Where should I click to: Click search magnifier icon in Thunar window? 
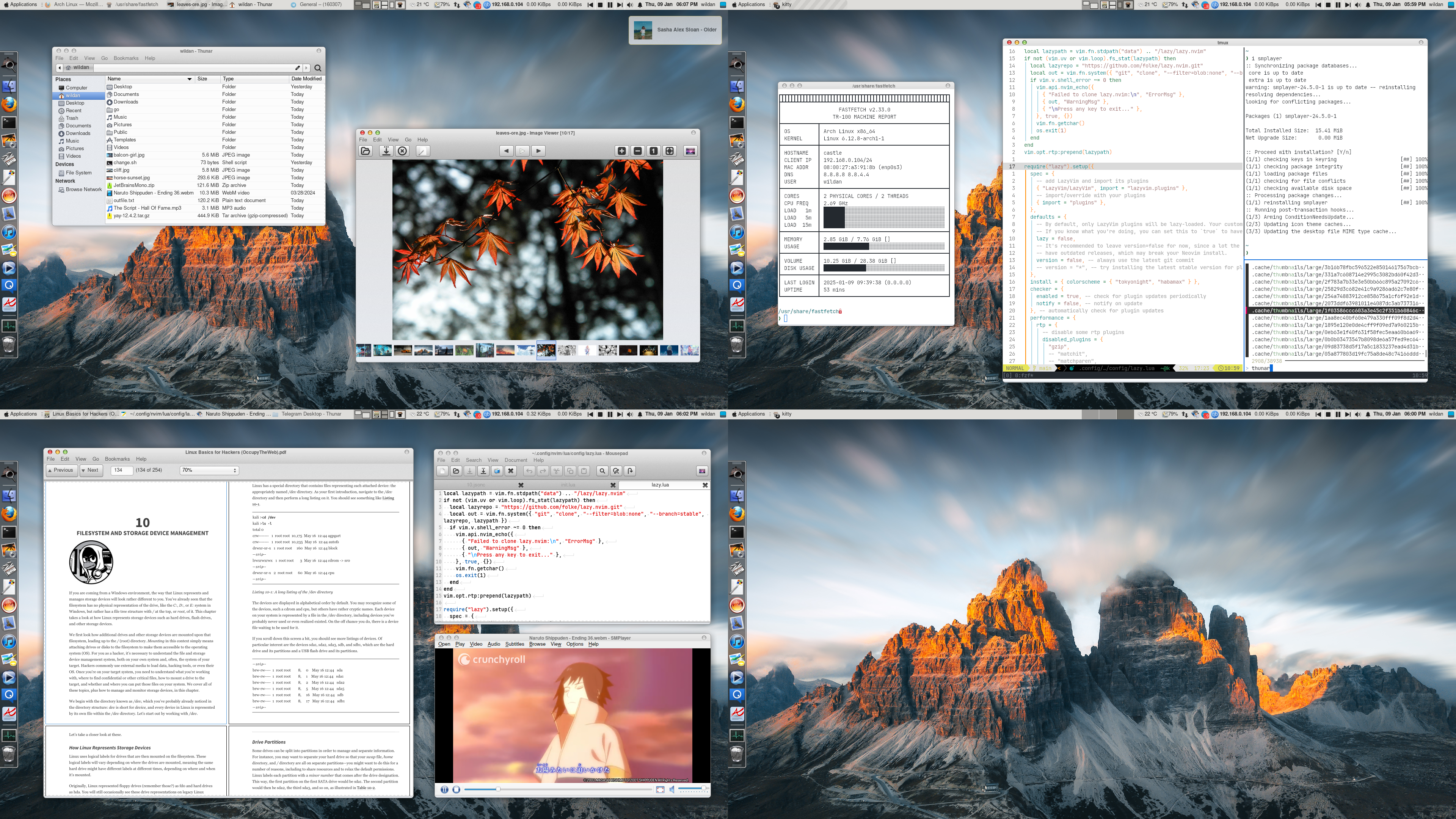tap(318, 68)
